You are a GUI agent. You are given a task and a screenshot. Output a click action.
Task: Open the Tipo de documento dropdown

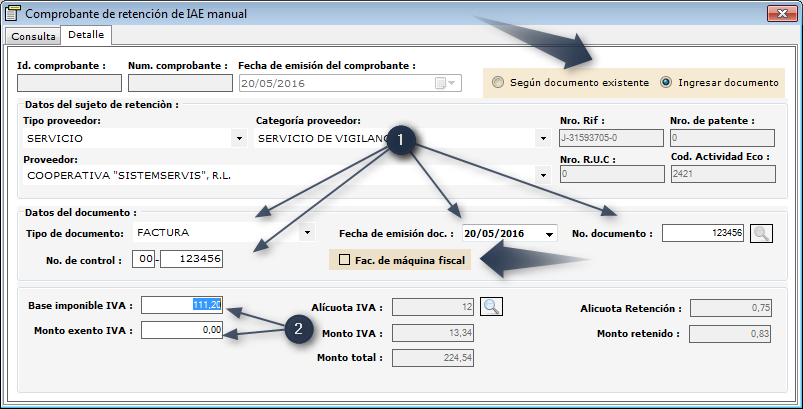307,232
